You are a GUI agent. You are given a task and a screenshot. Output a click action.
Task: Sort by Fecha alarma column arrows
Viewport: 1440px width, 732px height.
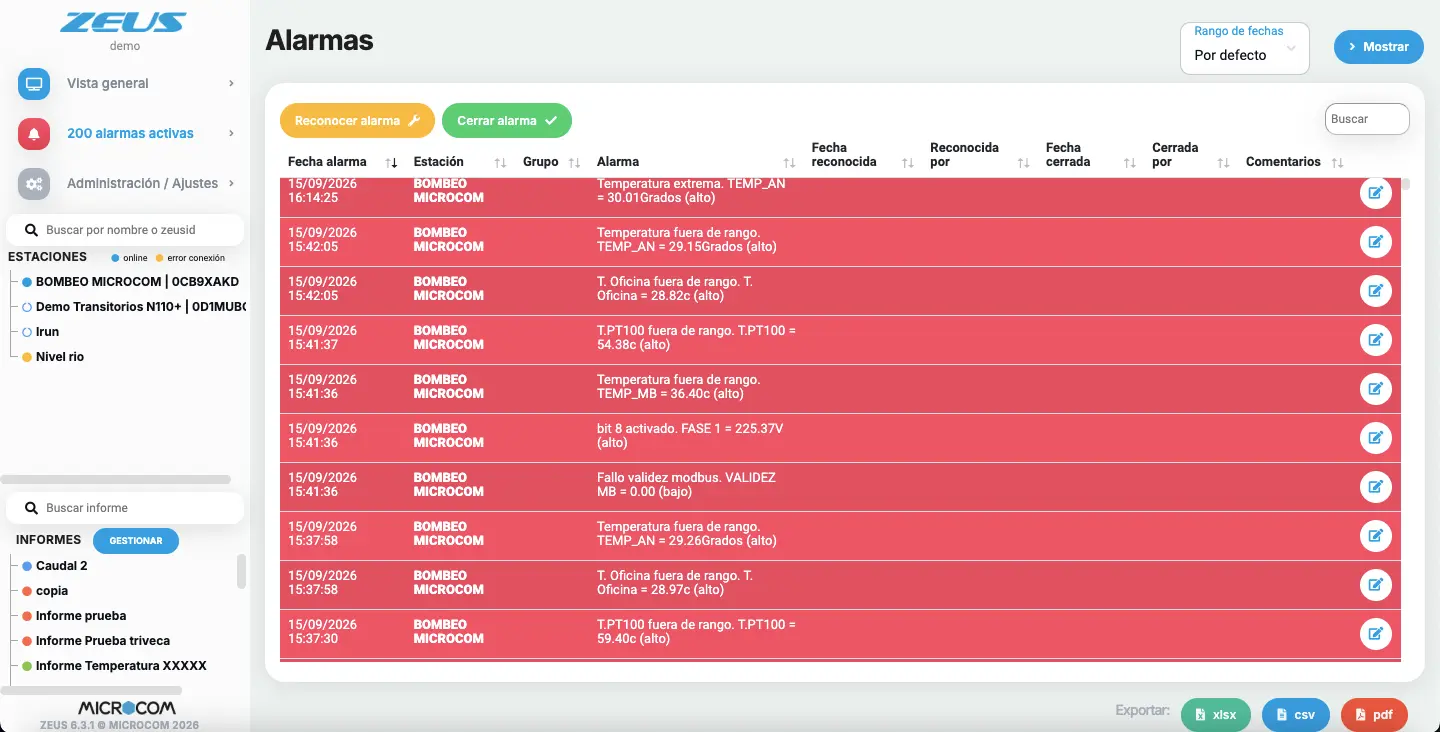[391, 162]
